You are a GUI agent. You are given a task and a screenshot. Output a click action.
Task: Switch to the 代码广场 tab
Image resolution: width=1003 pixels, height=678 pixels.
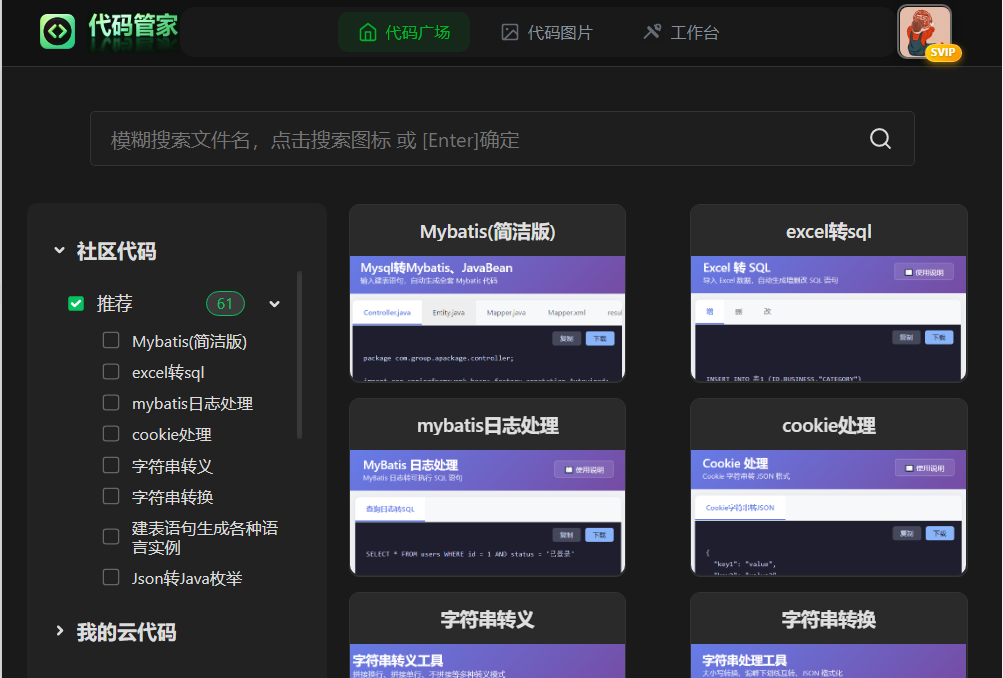pyautogui.click(x=404, y=32)
